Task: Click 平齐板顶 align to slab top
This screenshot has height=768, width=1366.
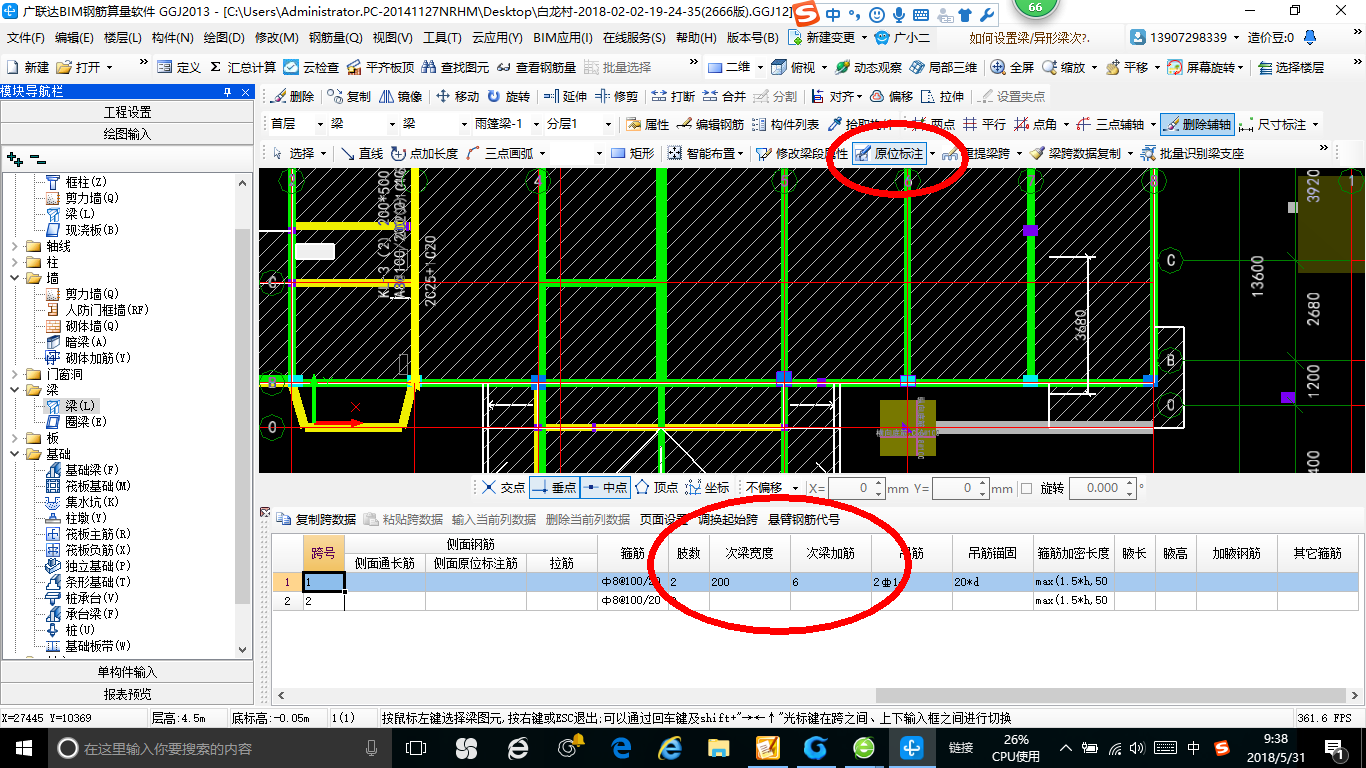Action: click(380, 67)
